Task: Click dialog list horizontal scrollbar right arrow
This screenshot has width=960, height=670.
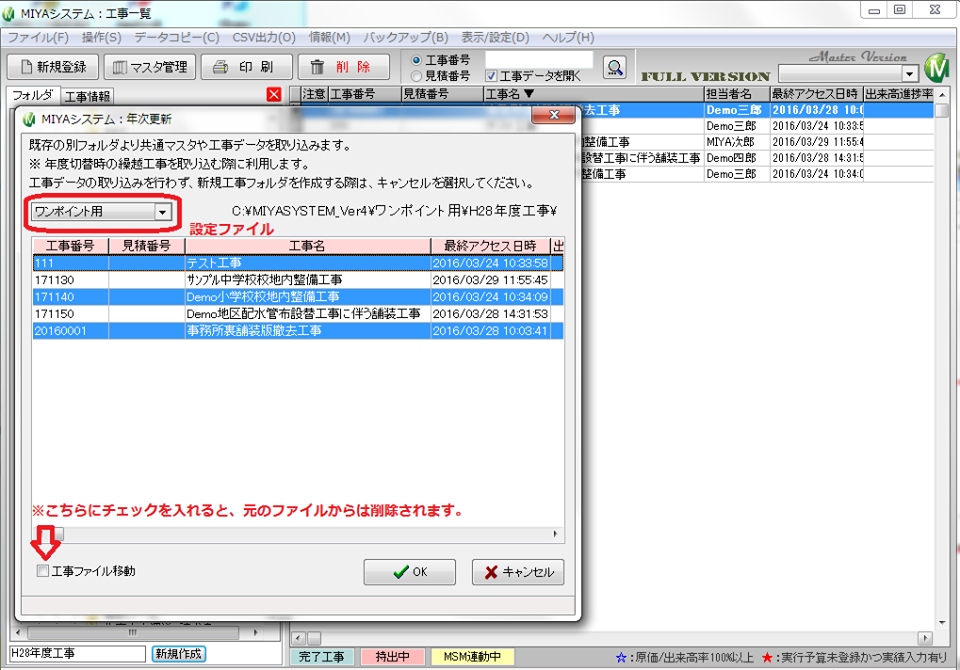Action: [x=555, y=534]
